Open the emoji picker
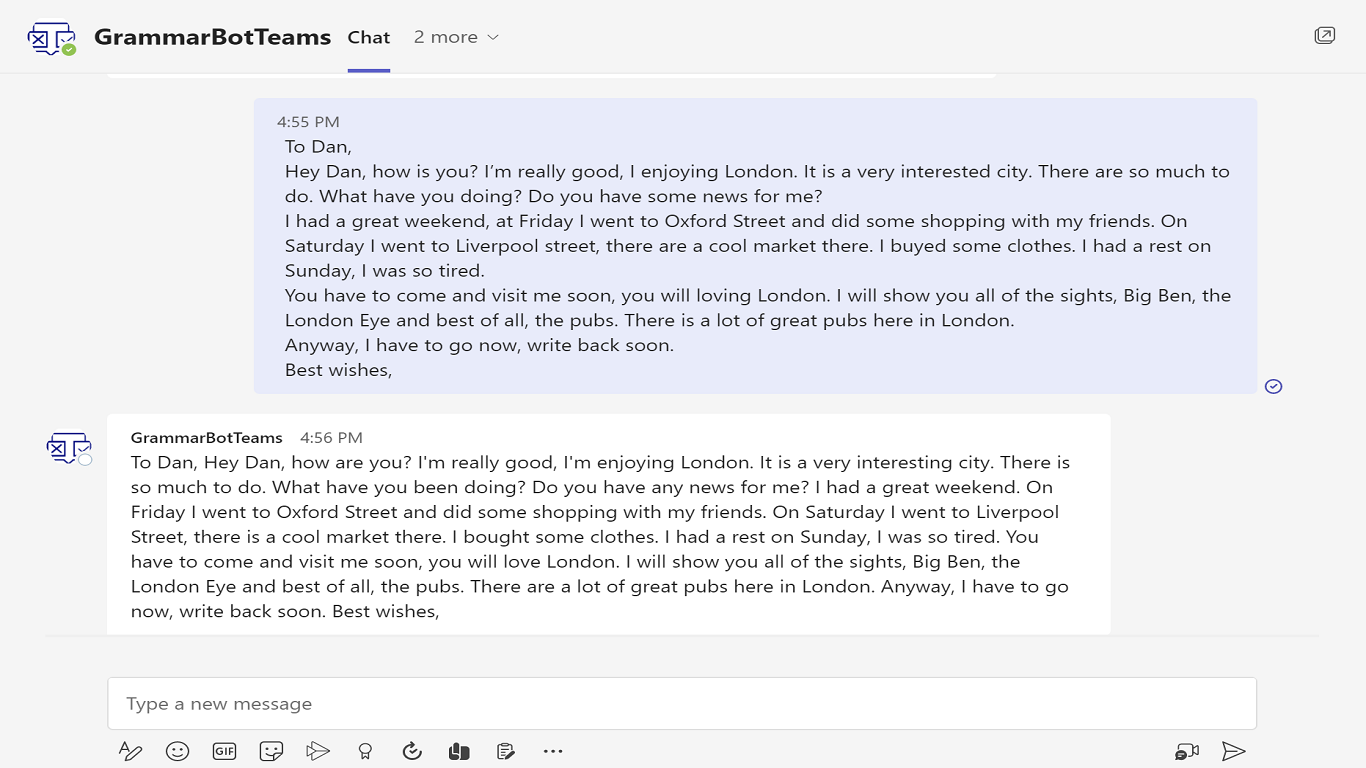 coord(177,751)
